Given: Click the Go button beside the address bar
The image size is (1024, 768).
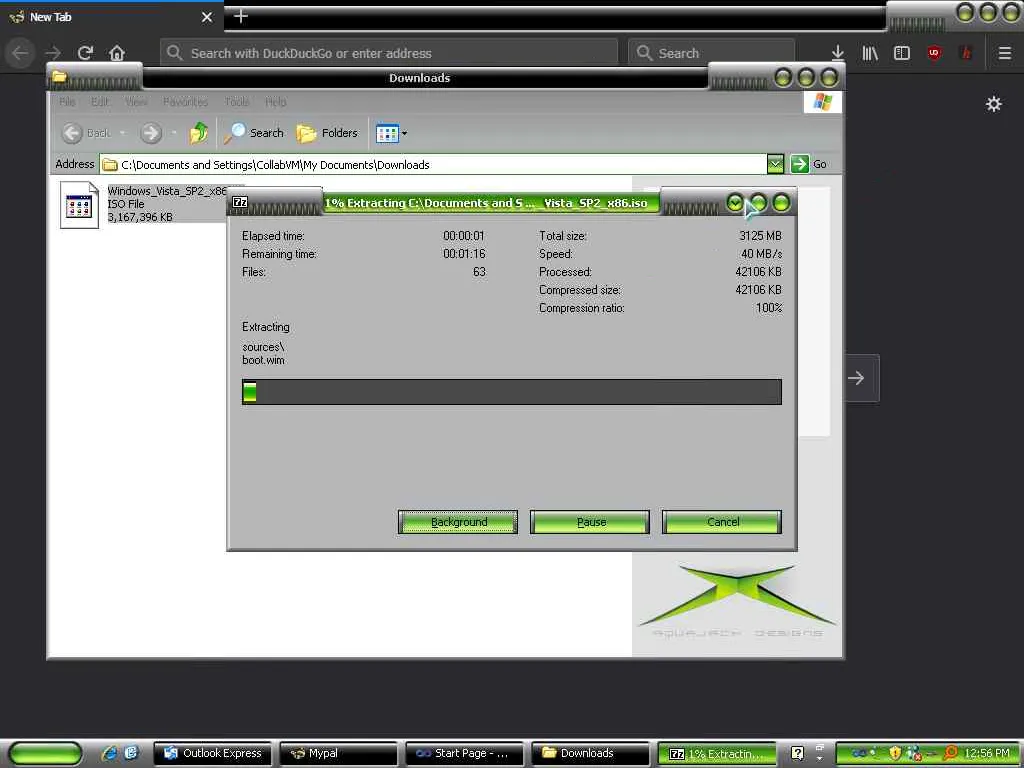Looking at the screenshot, I should pyautogui.click(x=808, y=164).
